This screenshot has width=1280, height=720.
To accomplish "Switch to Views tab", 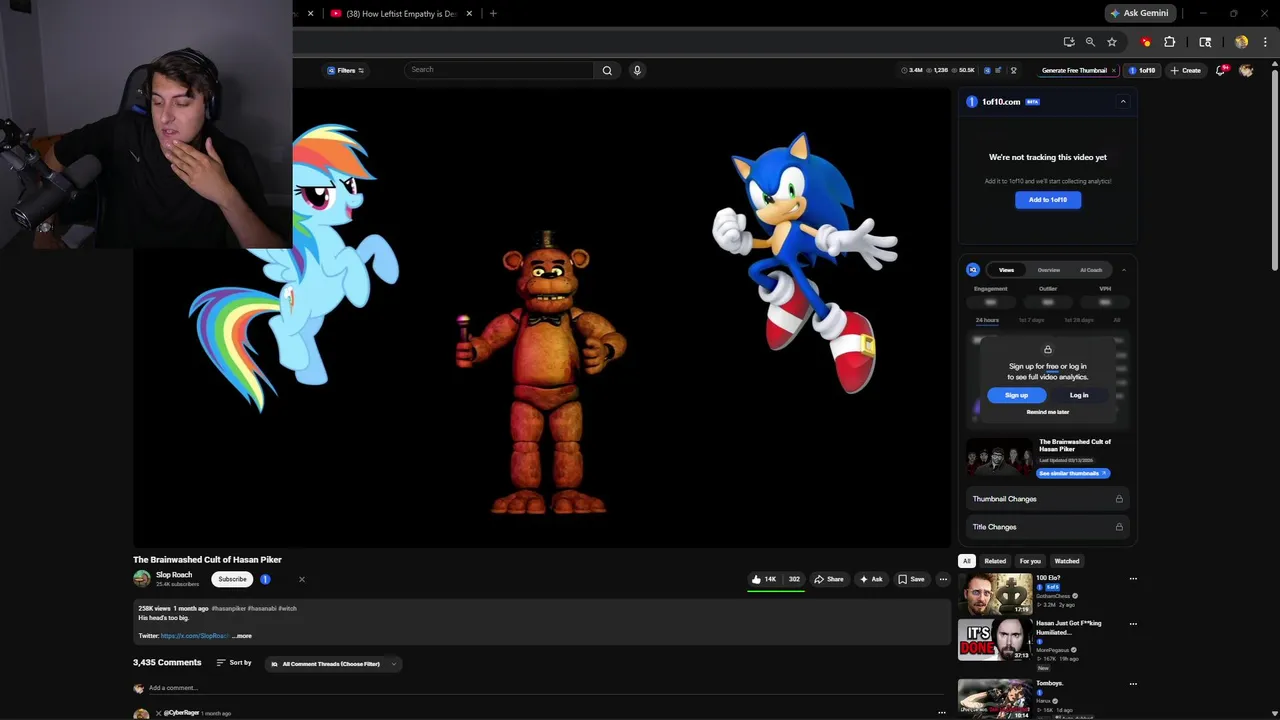I will (1006, 270).
